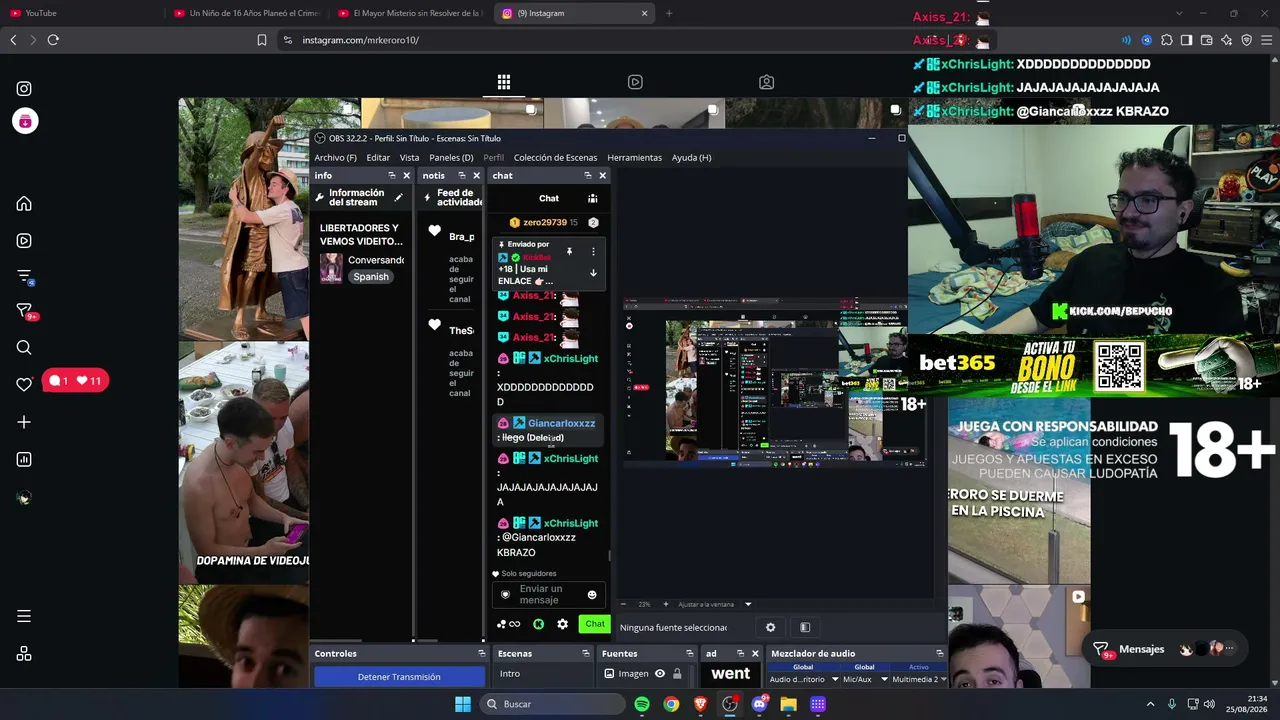1280x720 pixels.
Task: Unpin the pinned KickBot message
Action: (x=569, y=251)
